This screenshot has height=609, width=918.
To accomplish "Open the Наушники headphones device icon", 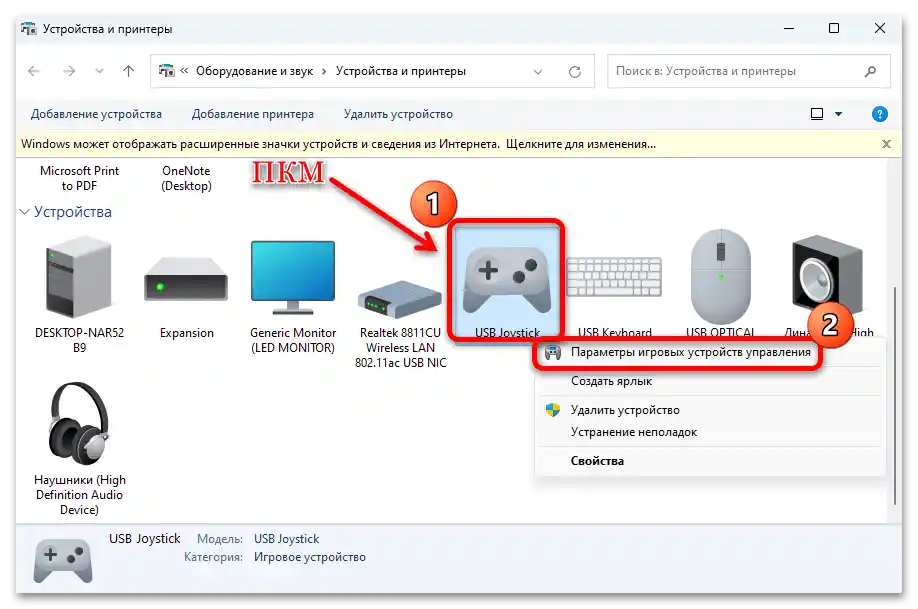I will pyautogui.click(x=78, y=424).
